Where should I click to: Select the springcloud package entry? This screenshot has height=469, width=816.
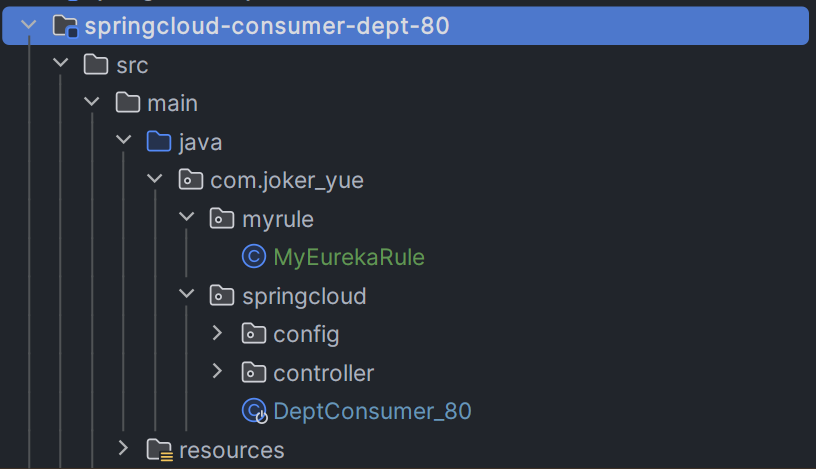tap(304, 296)
